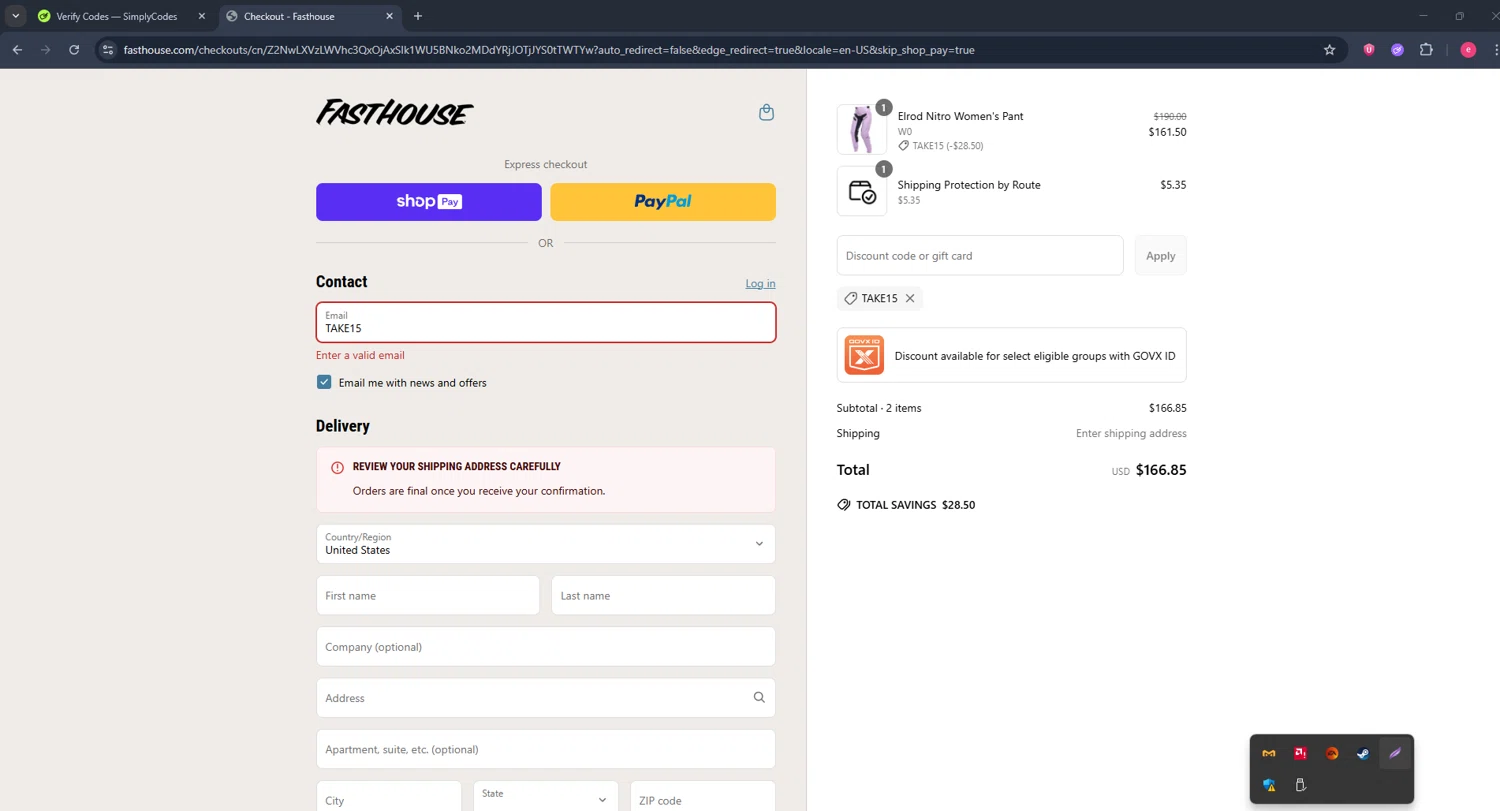This screenshot has width=1500, height=811.
Task: Open the browser Extensions puzzle icon
Action: click(x=1426, y=50)
